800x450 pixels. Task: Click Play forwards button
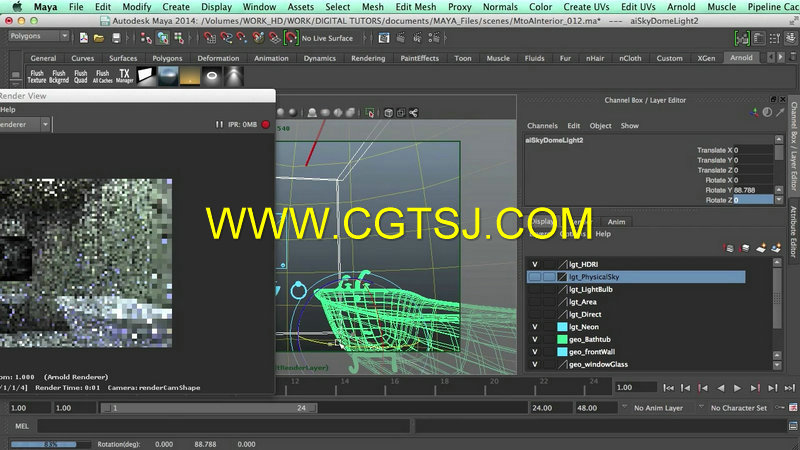[737, 388]
